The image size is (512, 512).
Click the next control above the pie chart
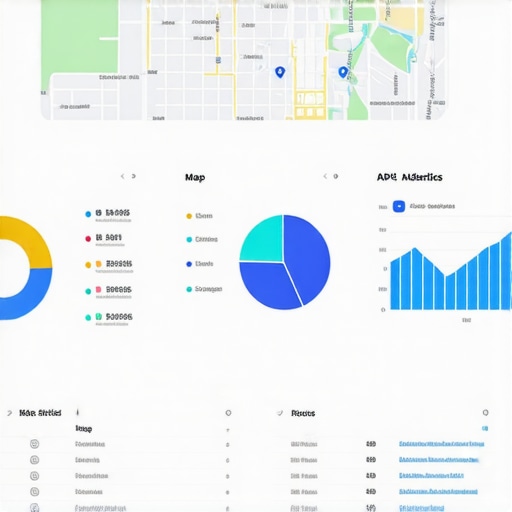point(336,176)
